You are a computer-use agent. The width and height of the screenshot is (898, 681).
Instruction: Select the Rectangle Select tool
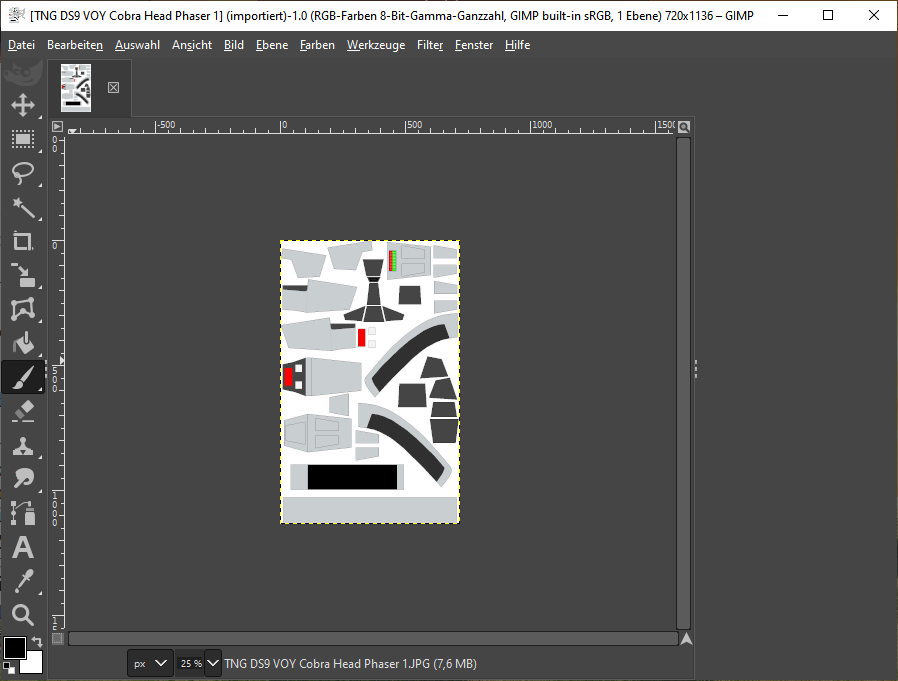[23, 139]
